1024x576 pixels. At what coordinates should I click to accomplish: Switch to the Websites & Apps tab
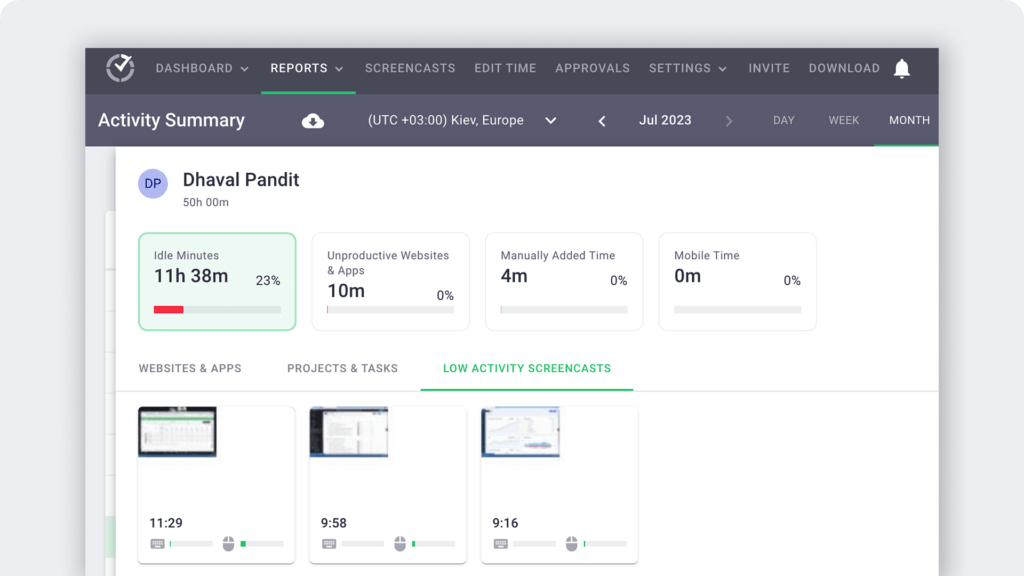point(190,368)
